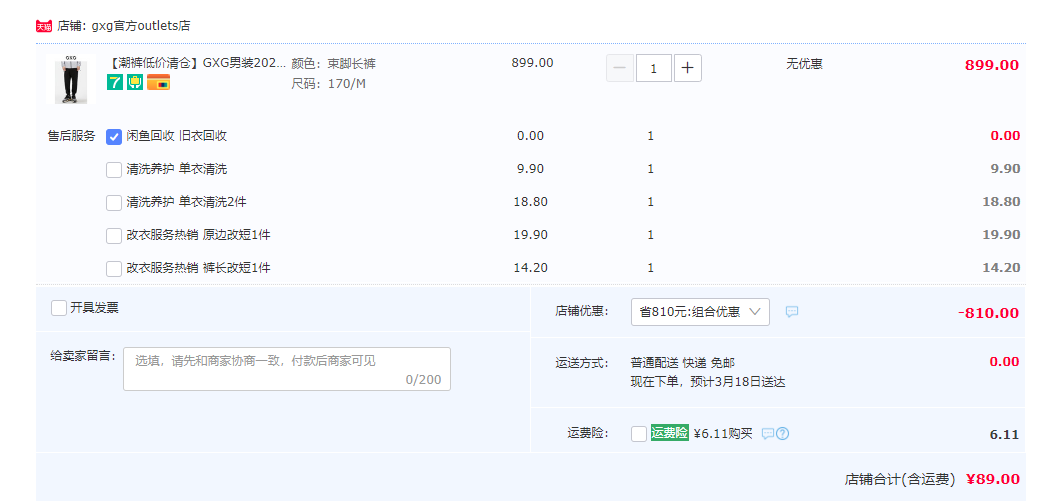Enable 清洗养护 单衣清洗2件 option
The height and width of the screenshot is (501, 1038).
[114, 203]
